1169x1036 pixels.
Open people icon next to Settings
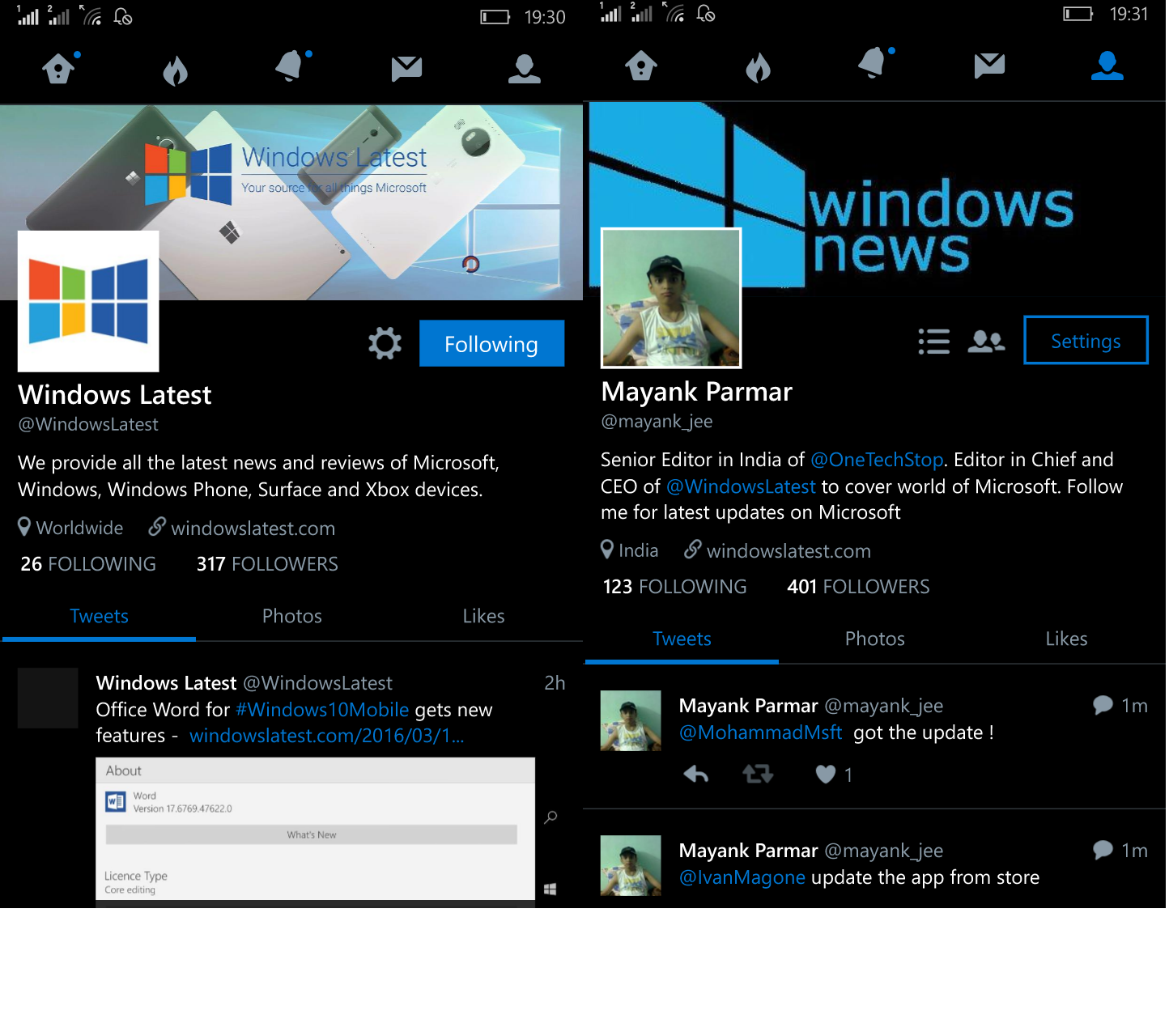click(986, 342)
